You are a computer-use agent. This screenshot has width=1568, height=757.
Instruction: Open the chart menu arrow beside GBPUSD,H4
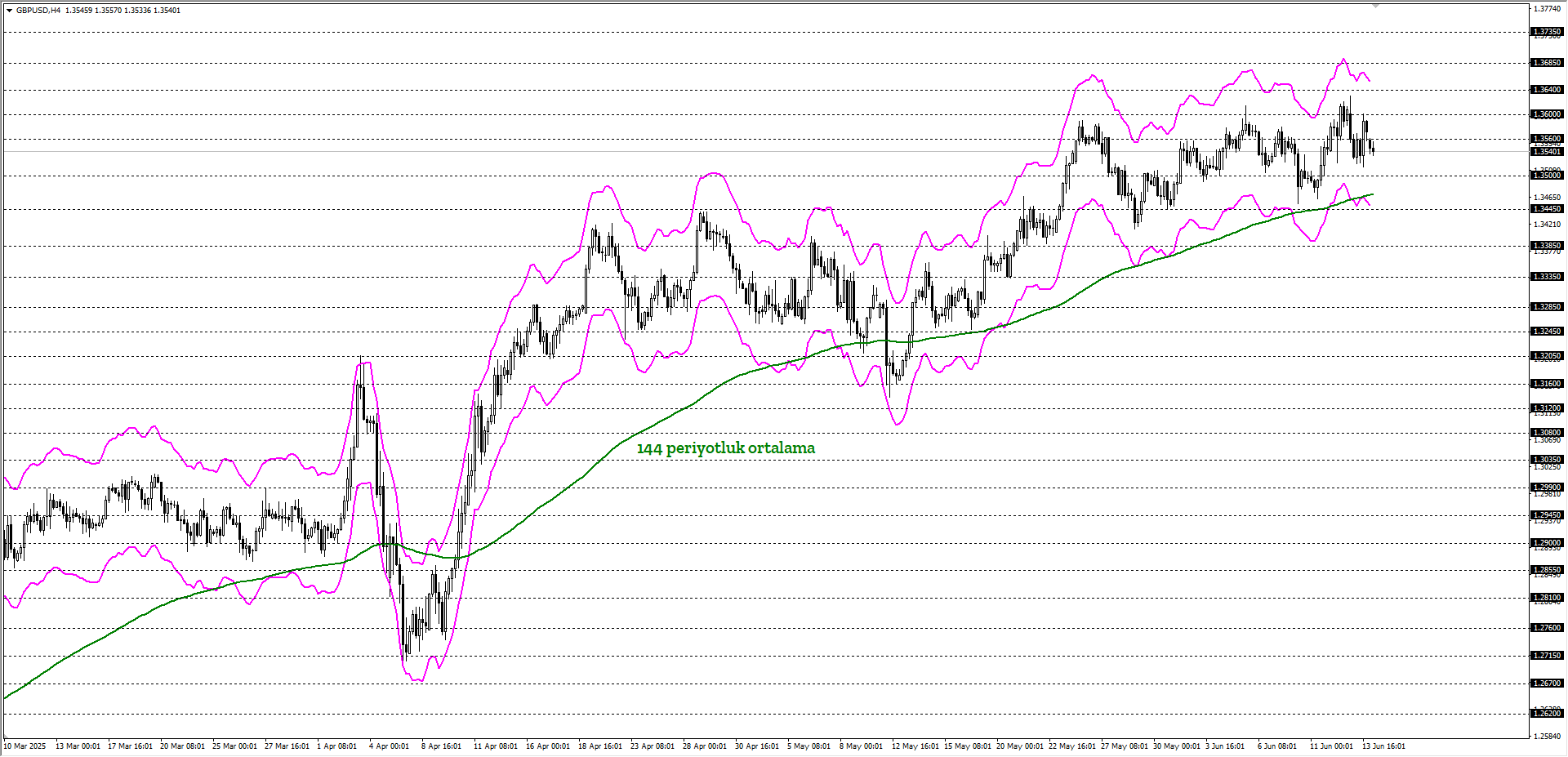point(9,11)
